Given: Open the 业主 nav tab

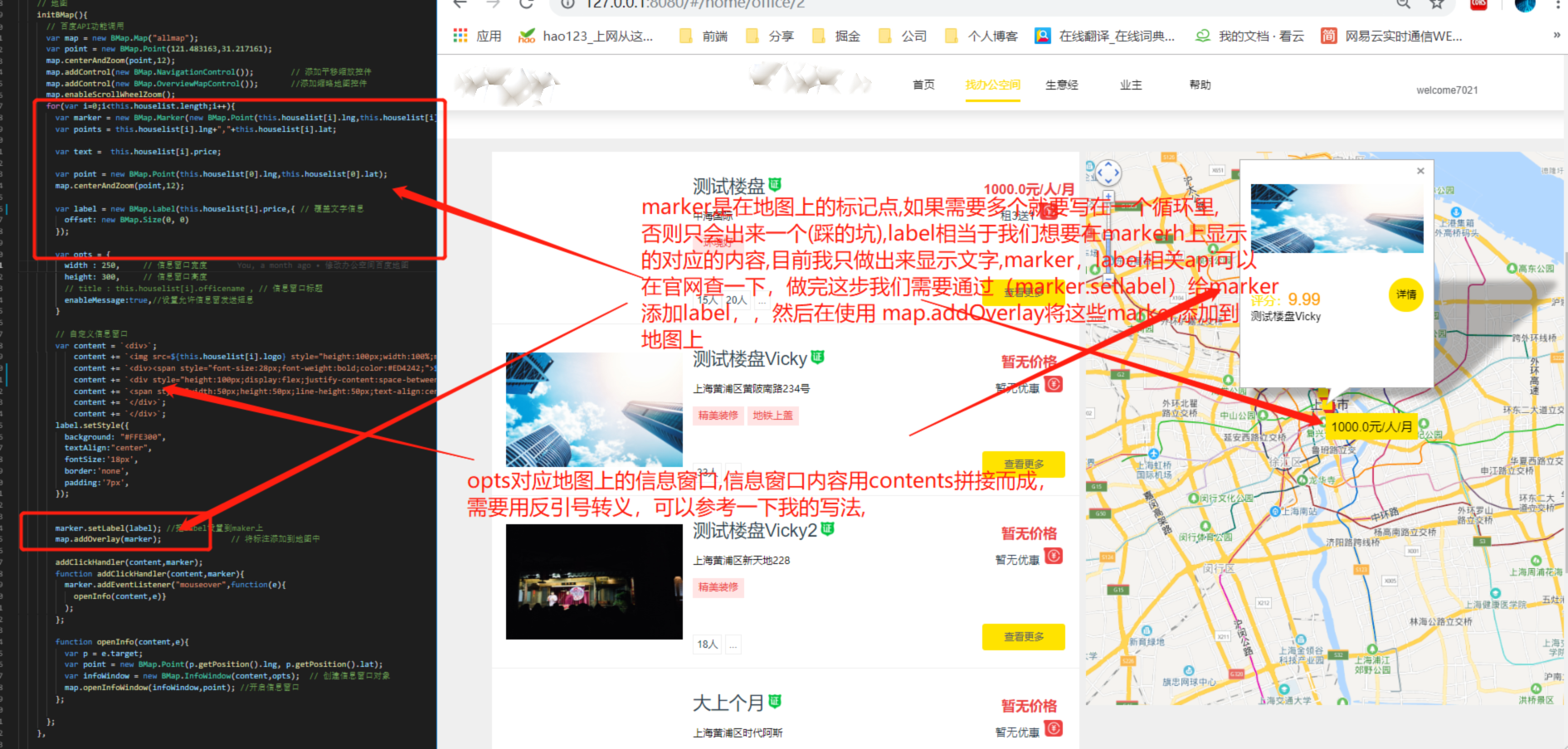Looking at the screenshot, I should [1131, 85].
